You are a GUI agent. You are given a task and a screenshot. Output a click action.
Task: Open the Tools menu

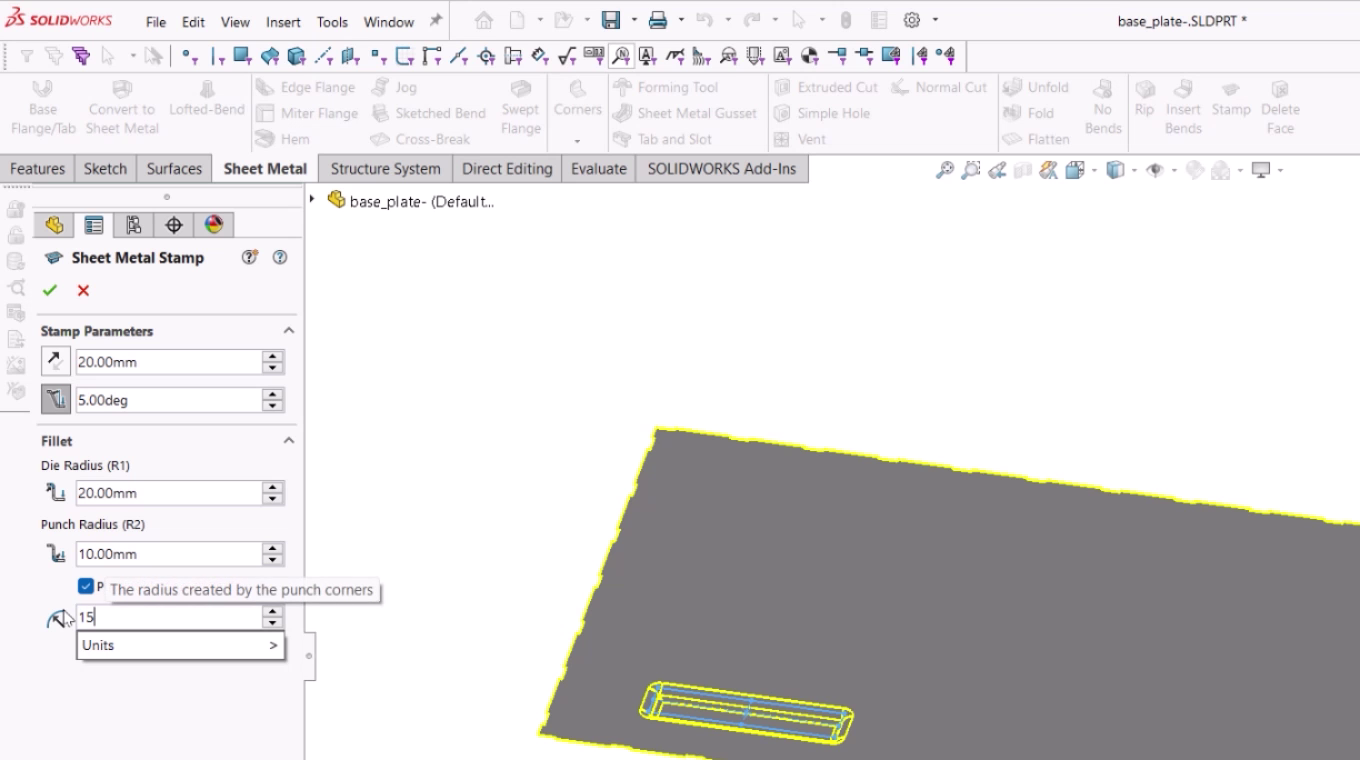[331, 22]
